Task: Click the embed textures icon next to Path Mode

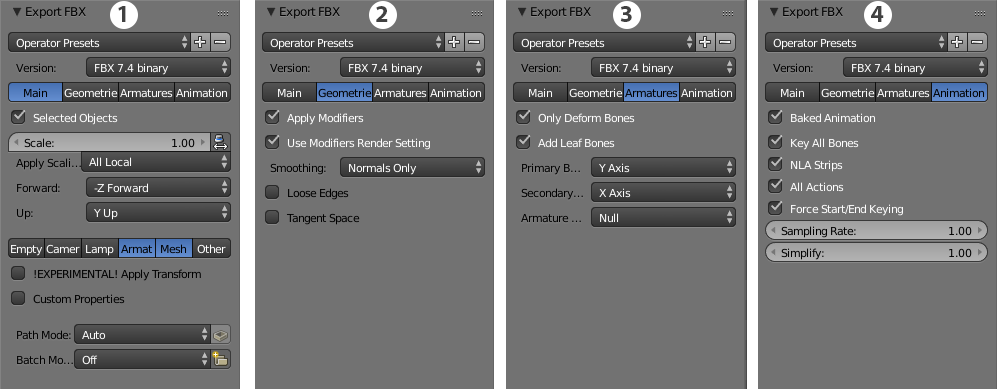Action: point(221,334)
